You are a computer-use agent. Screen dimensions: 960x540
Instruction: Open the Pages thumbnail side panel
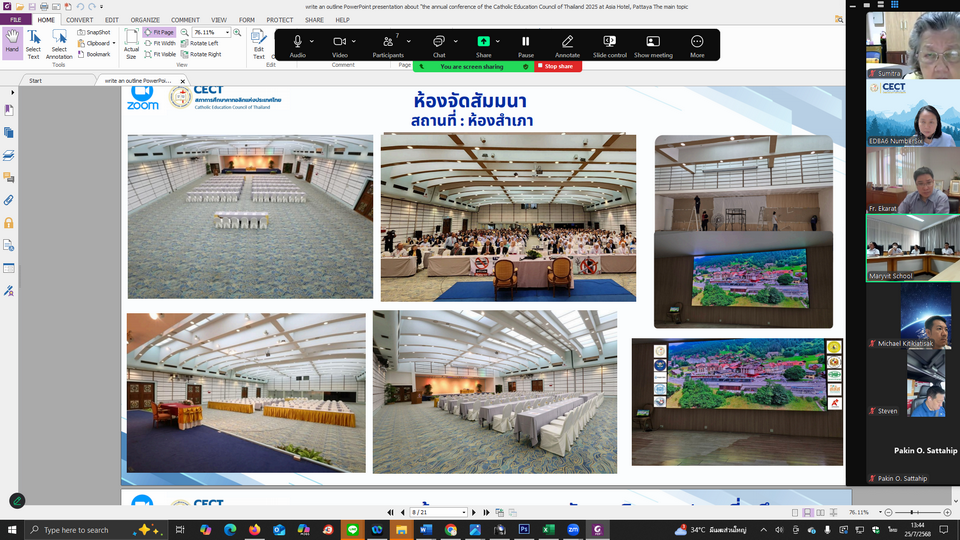click(9, 133)
